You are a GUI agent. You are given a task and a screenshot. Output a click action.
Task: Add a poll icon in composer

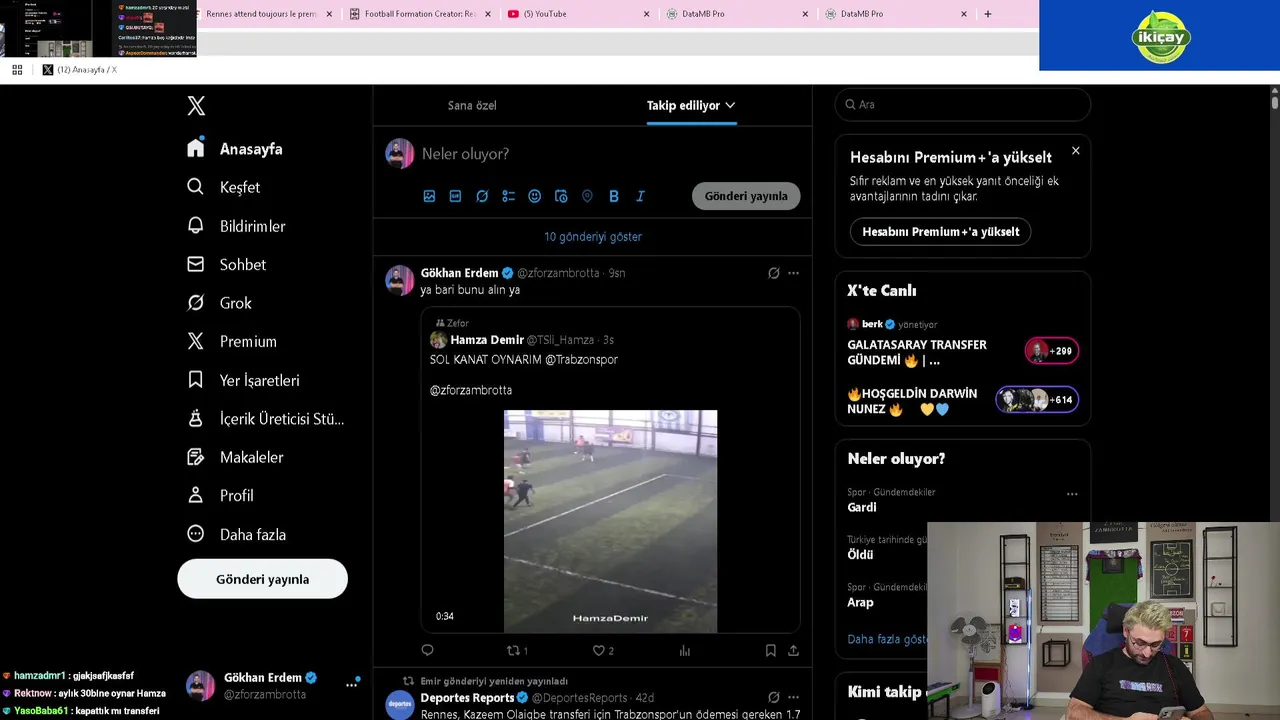(x=508, y=196)
